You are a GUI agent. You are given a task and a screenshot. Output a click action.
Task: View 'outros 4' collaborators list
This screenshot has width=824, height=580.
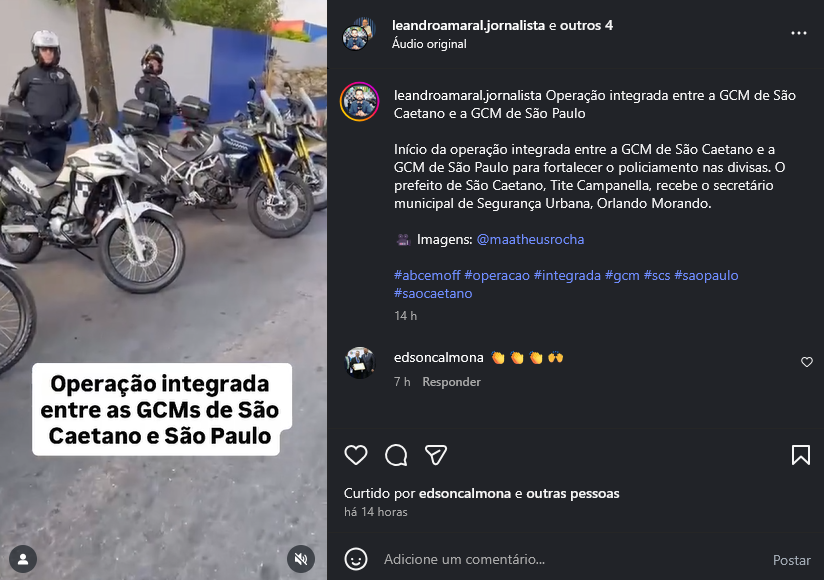[x=586, y=25]
